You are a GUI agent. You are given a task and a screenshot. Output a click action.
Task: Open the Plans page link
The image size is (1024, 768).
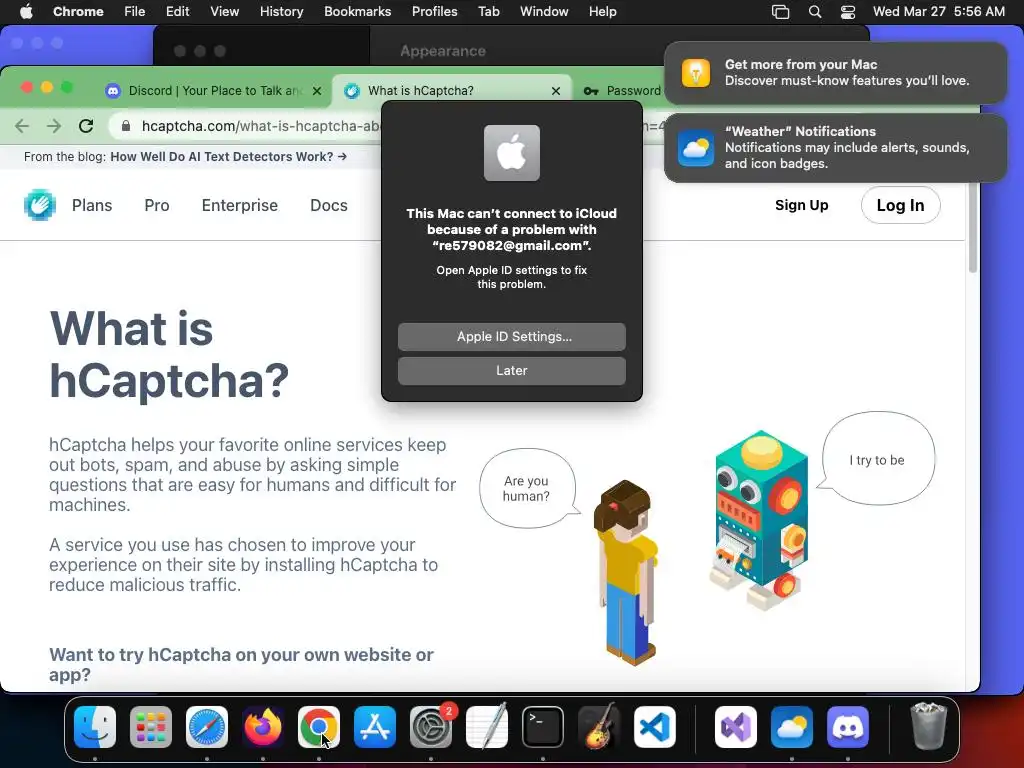tap(92, 205)
